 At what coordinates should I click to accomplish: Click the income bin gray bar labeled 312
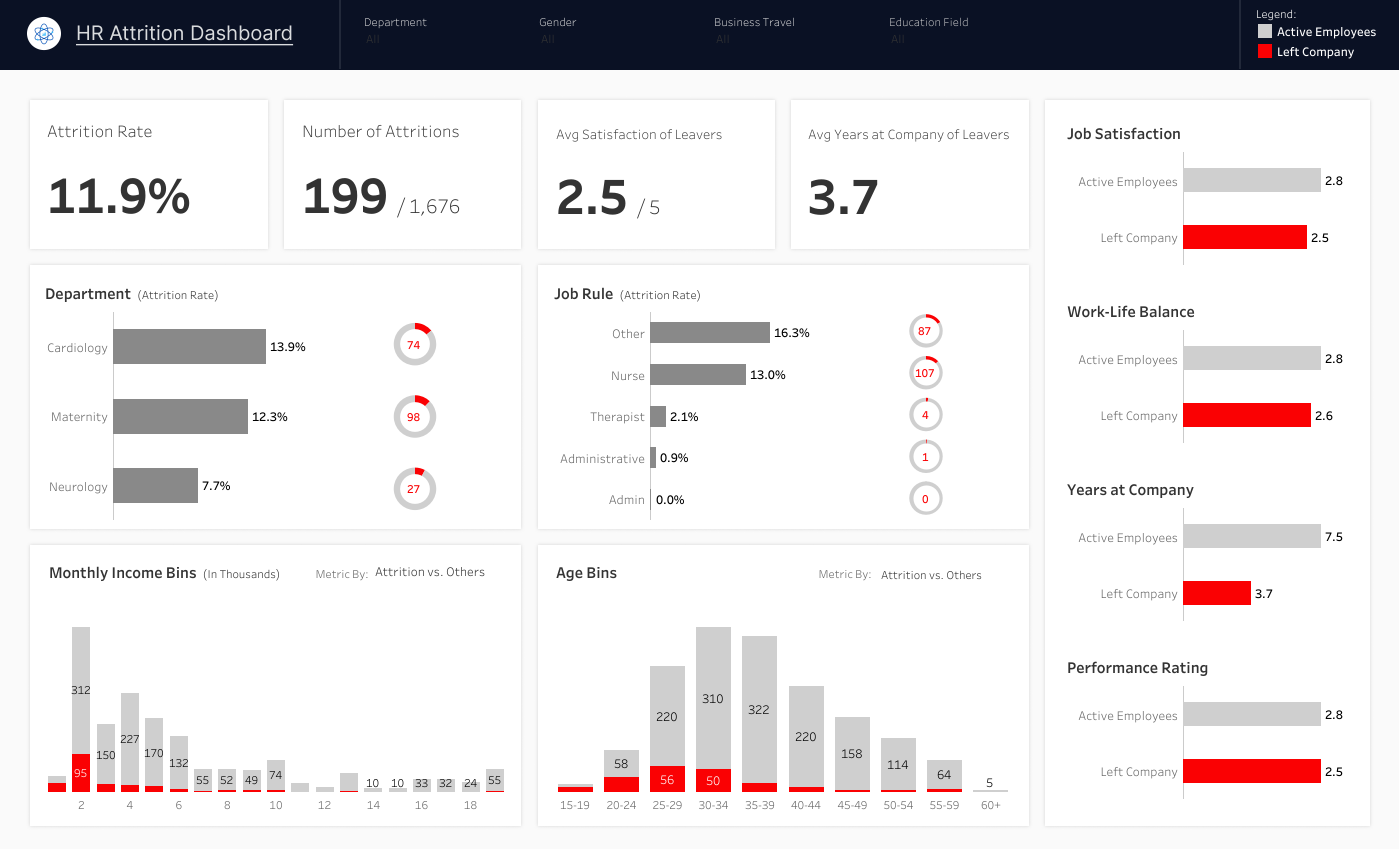click(81, 690)
